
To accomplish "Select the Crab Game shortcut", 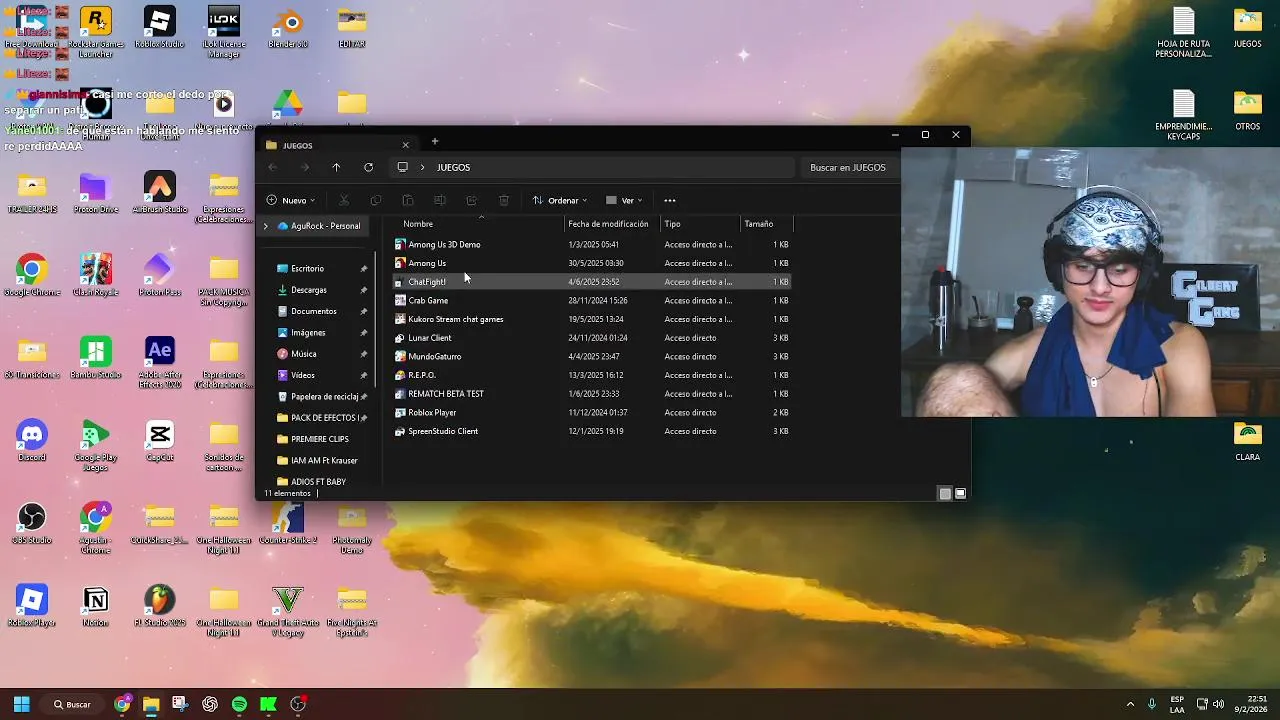I will [592, 300].
